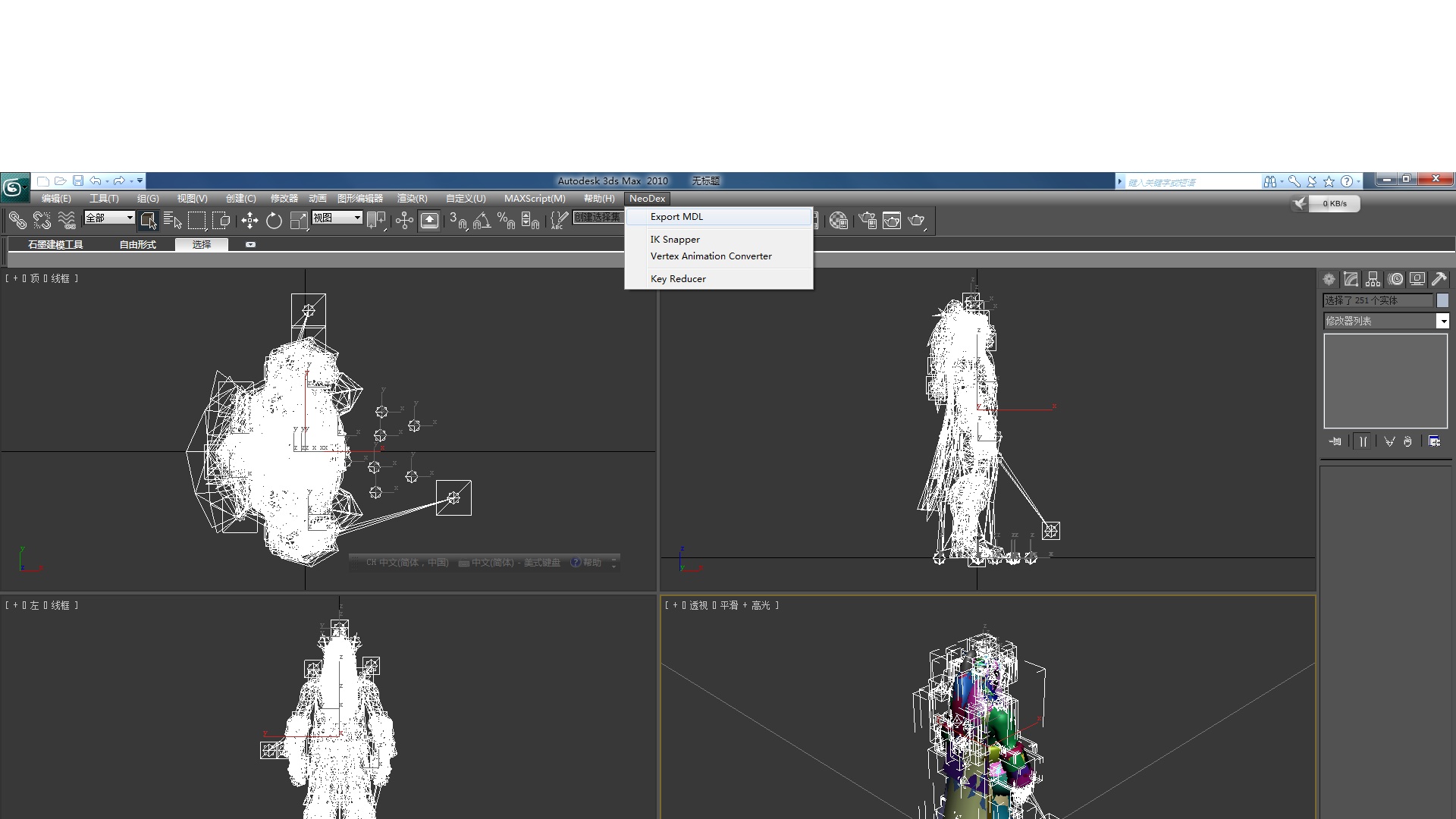Open the 视图 reference coordinate dropdown
Image resolution: width=1456 pixels, height=819 pixels.
(x=337, y=218)
